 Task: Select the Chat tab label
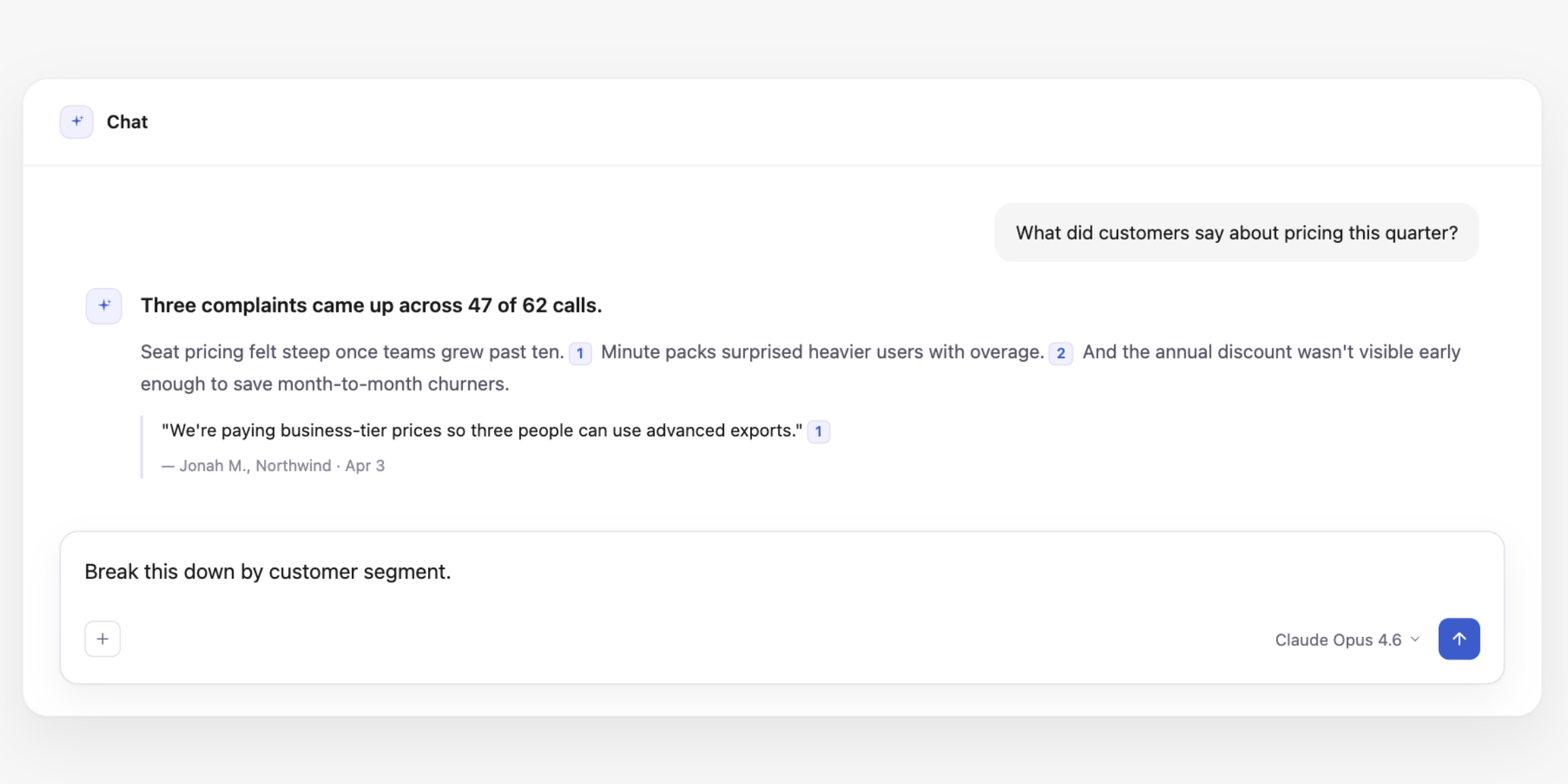[x=127, y=121]
